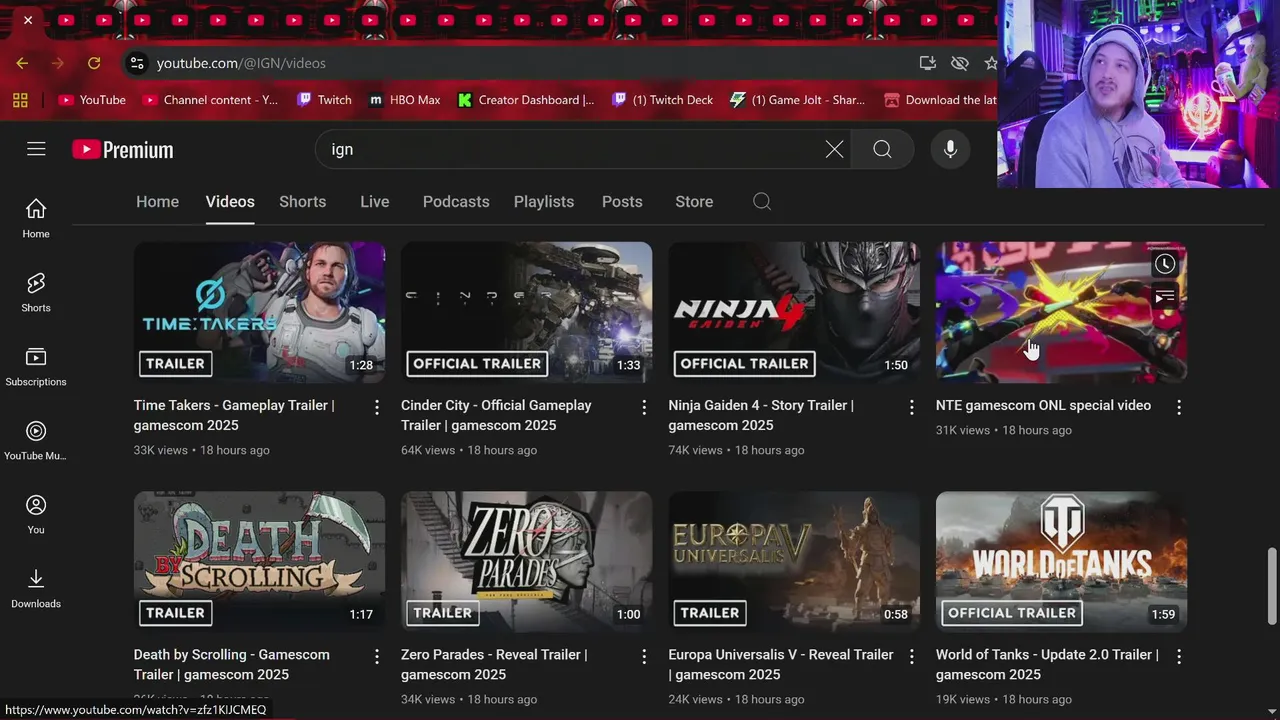Click Watch later icon on NTE thumbnail
This screenshot has width=1280, height=720.
[x=1165, y=264]
